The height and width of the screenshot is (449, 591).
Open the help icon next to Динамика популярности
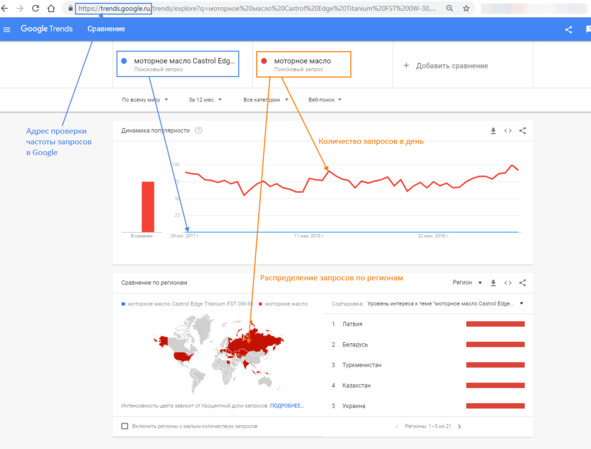198,130
